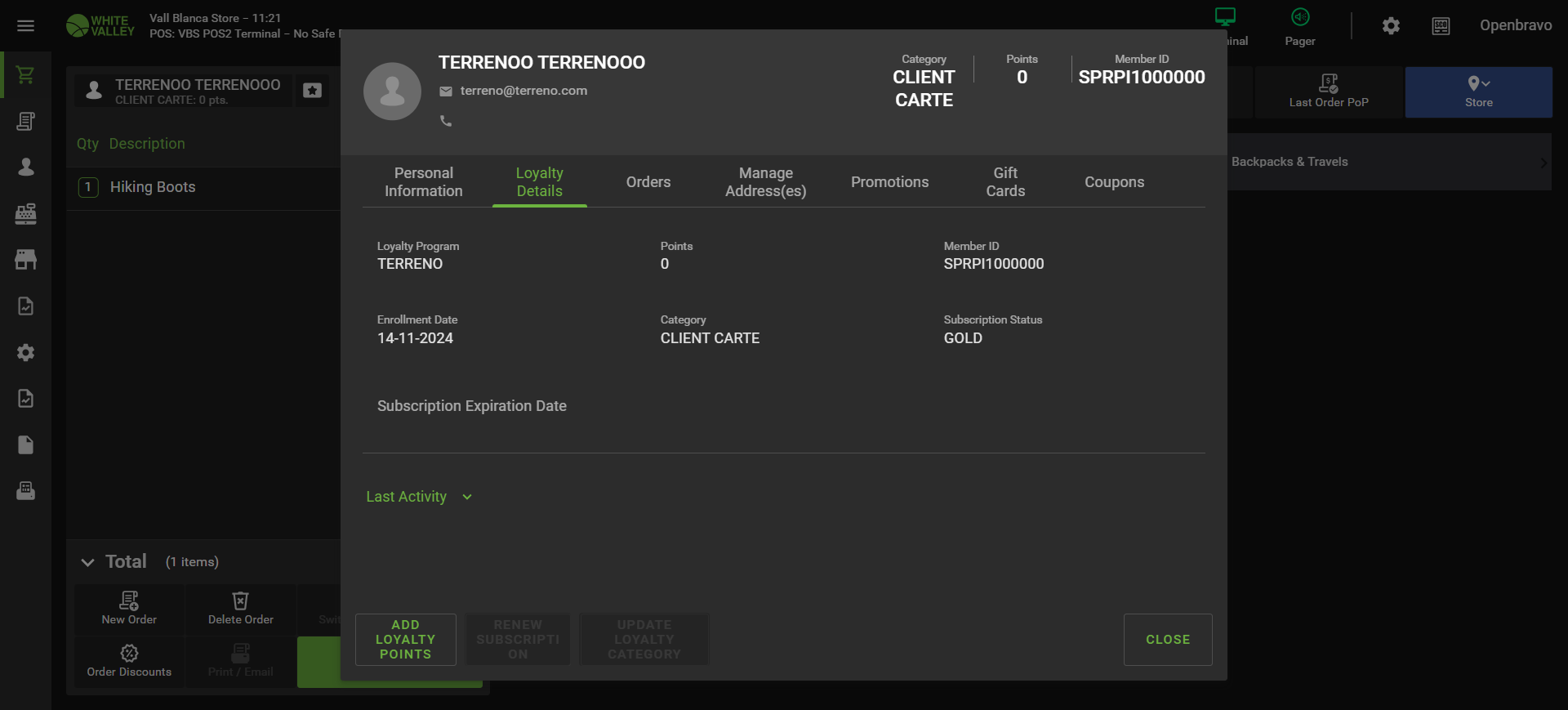The image size is (1568, 710).
Task: Open the printer sidebar icon at bottom
Action: pos(25,491)
